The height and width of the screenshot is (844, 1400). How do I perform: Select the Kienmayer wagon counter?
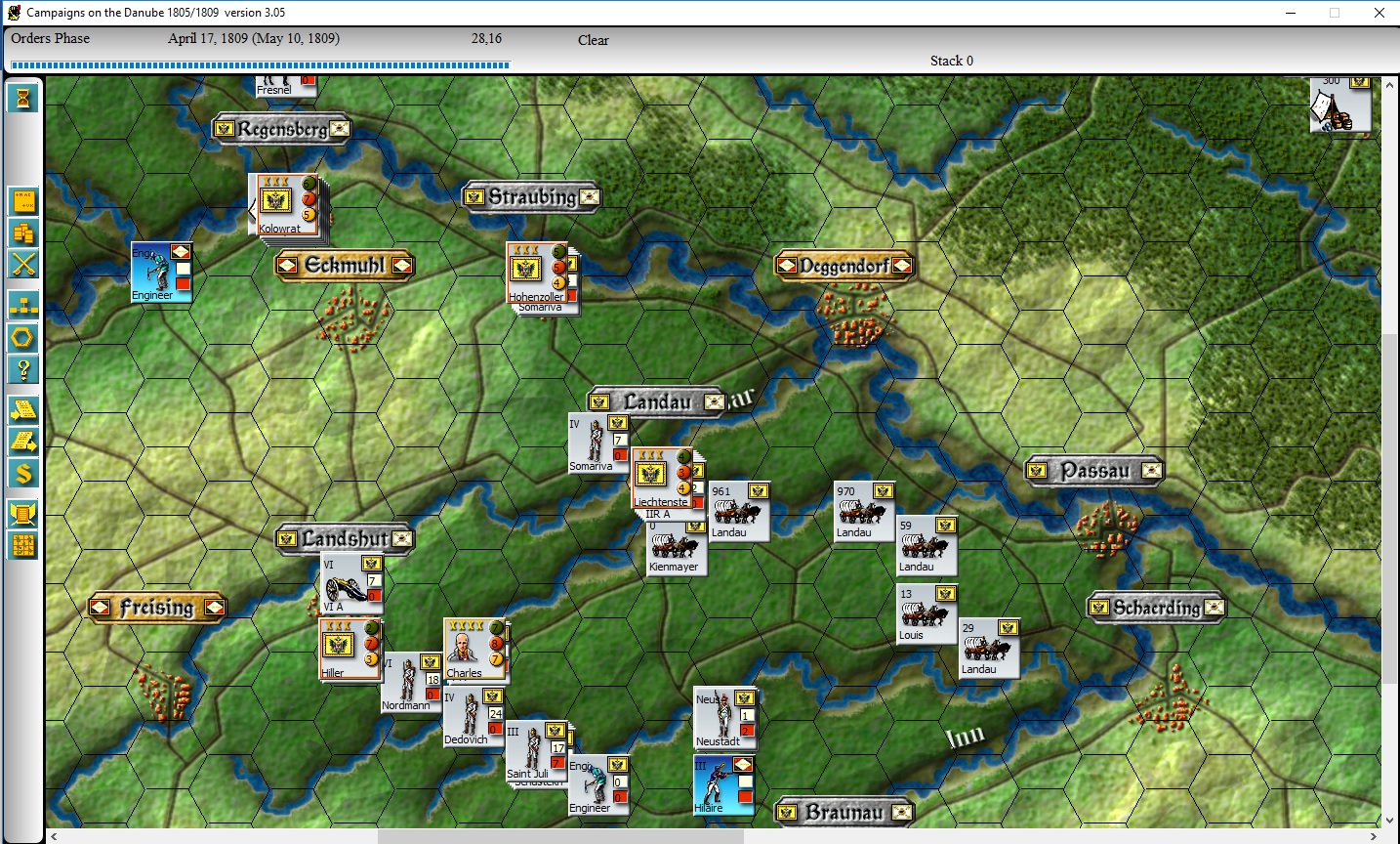pyautogui.click(x=678, y=549)
